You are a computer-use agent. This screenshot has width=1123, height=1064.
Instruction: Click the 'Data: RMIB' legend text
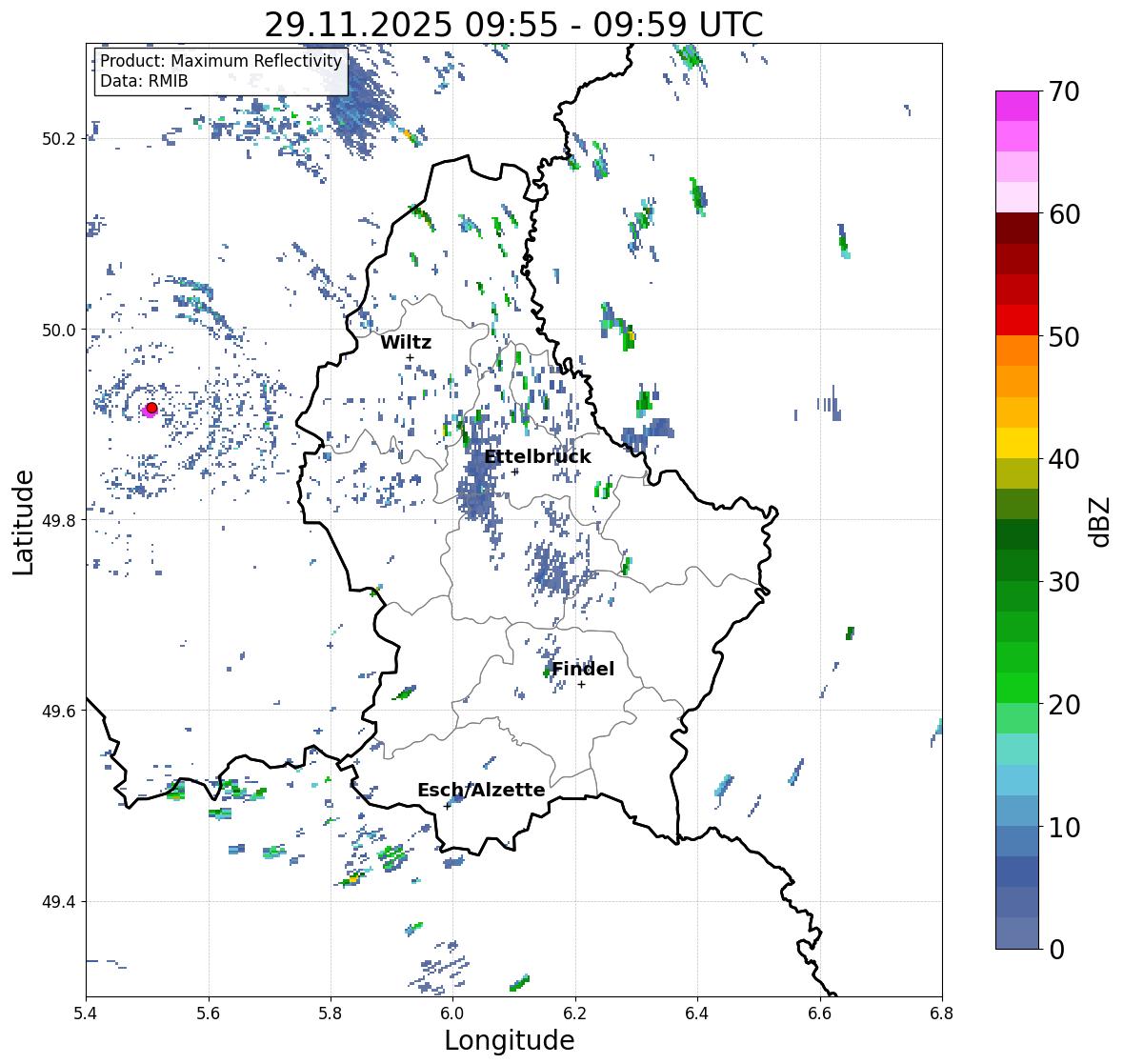tap(144, 81)
